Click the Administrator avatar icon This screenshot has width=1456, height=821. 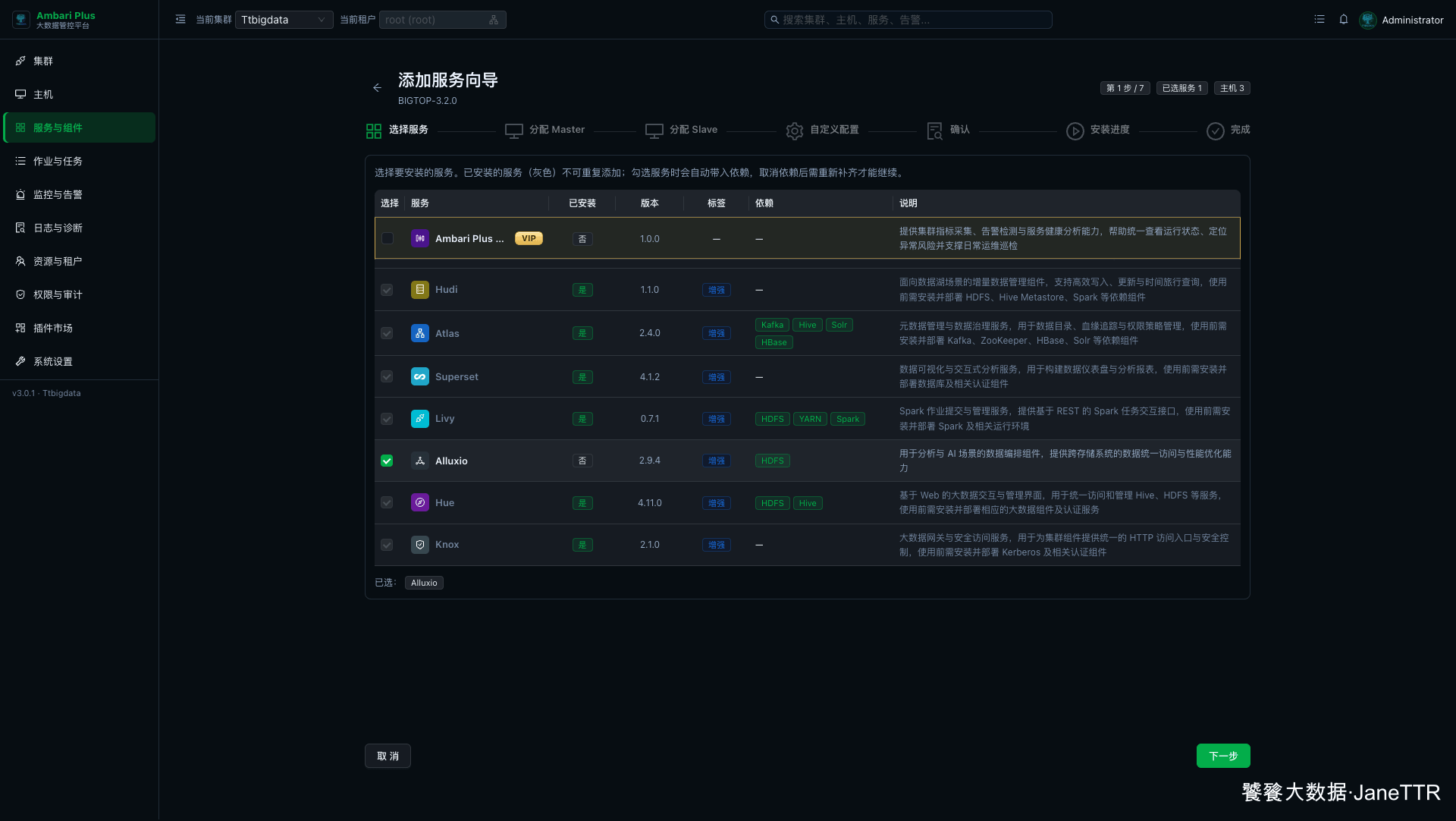pos(1368,20)
